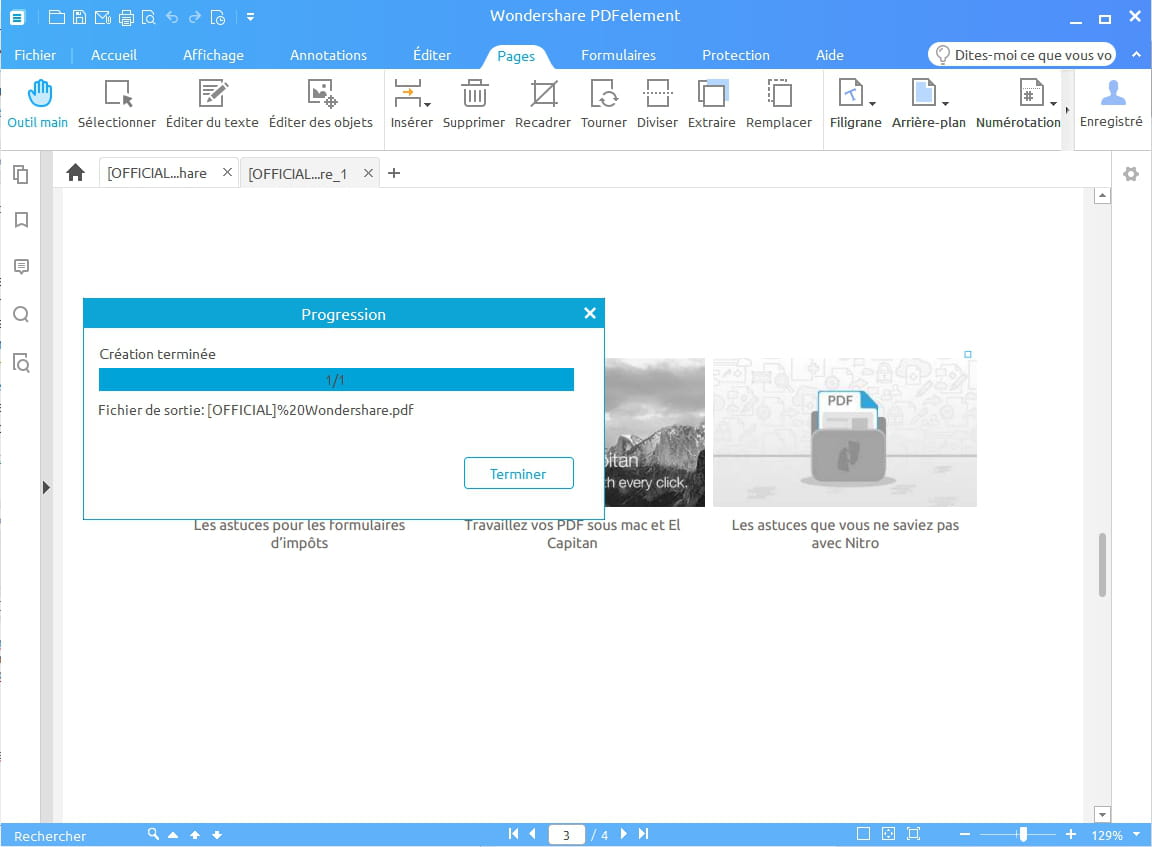Save the document with the floppy disk icon
This screenshot has width=1152, height=847.
click(79, 17)
